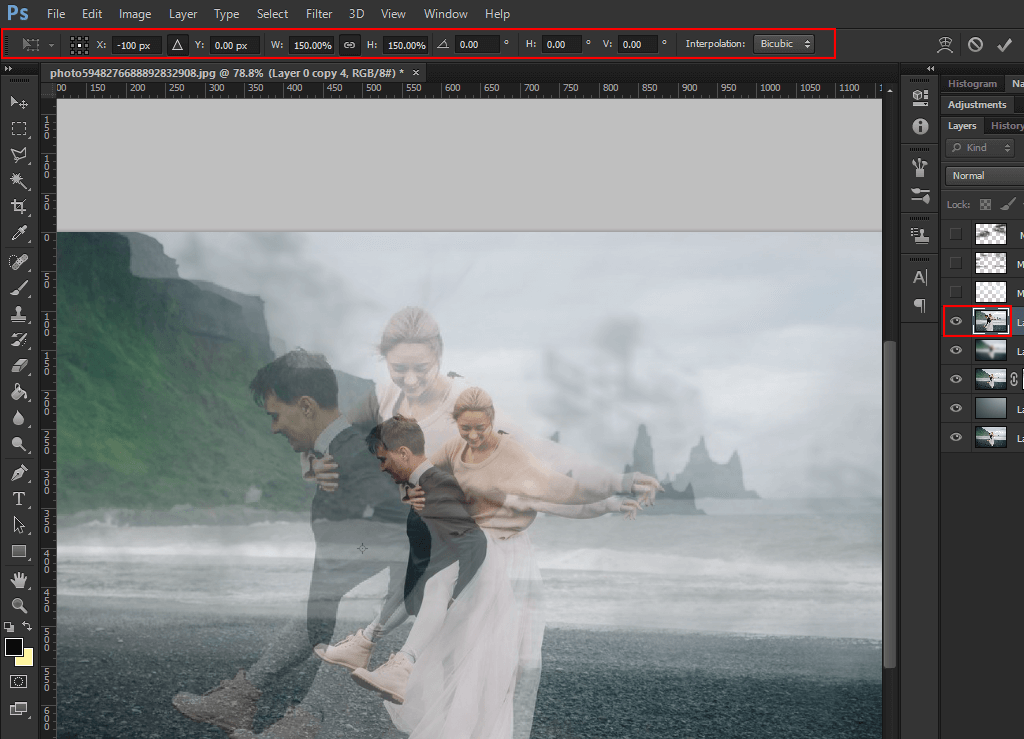Select the Path Selection tool
This screenshot has width=1024, height=739.
click(x=19, y=525)
